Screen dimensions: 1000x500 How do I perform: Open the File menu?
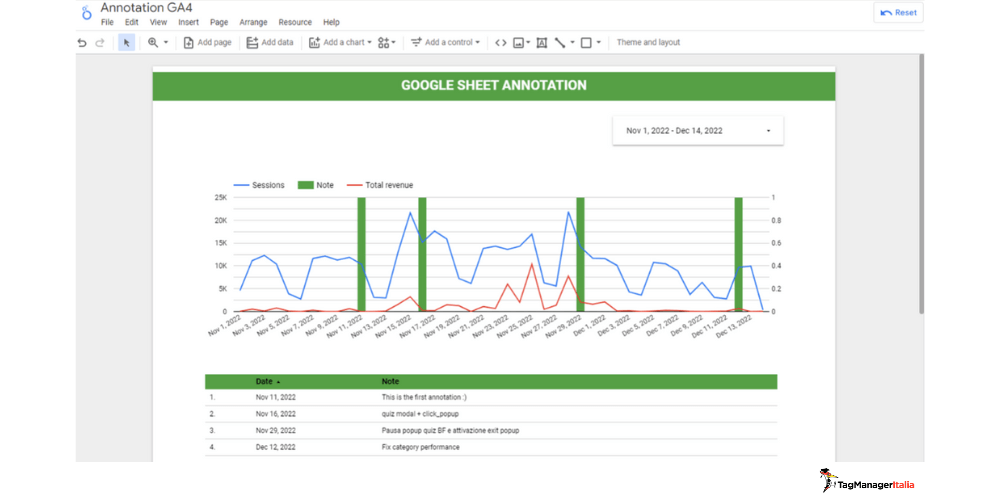(107, 22)
